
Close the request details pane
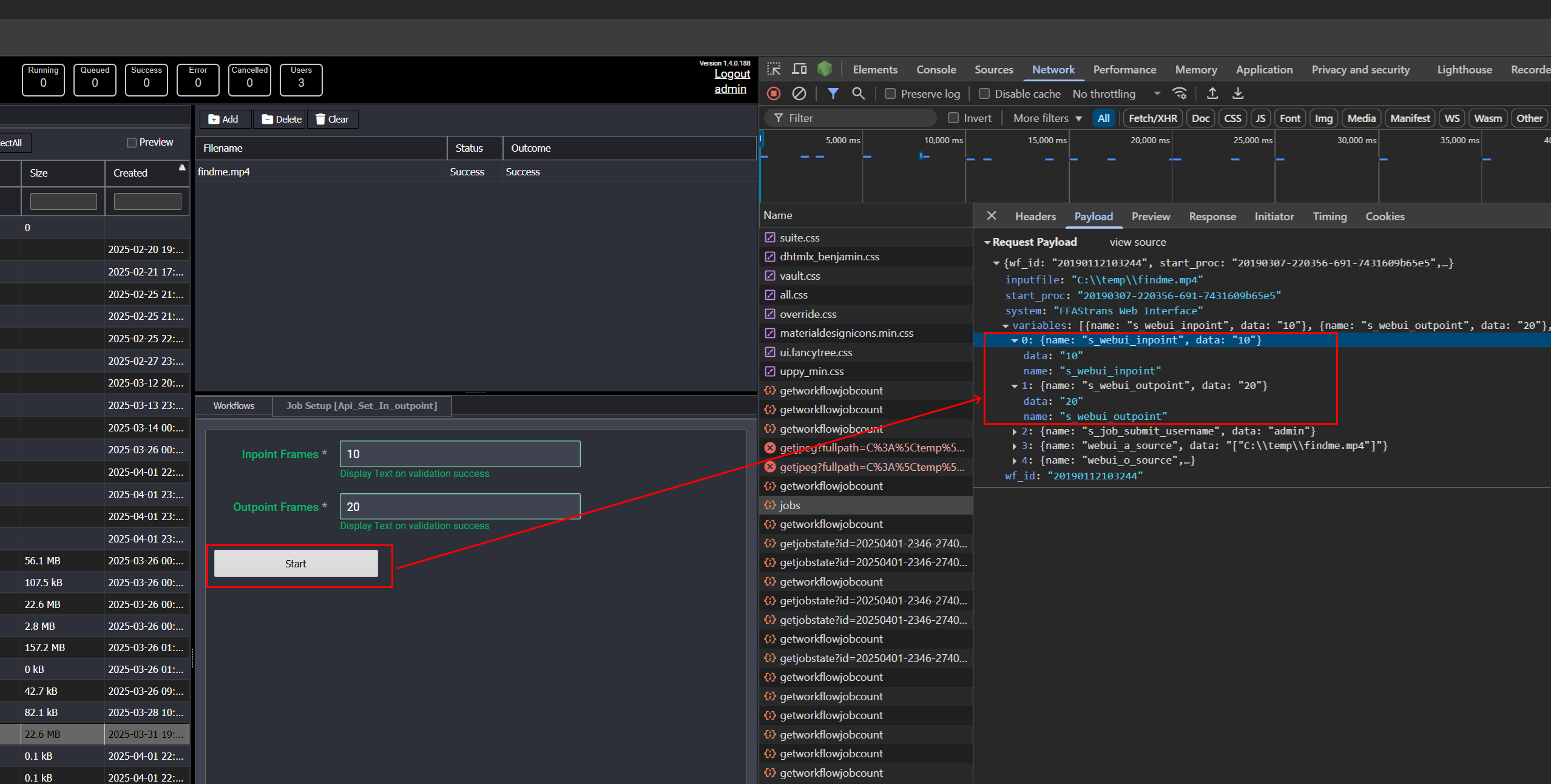pos(992,216)
